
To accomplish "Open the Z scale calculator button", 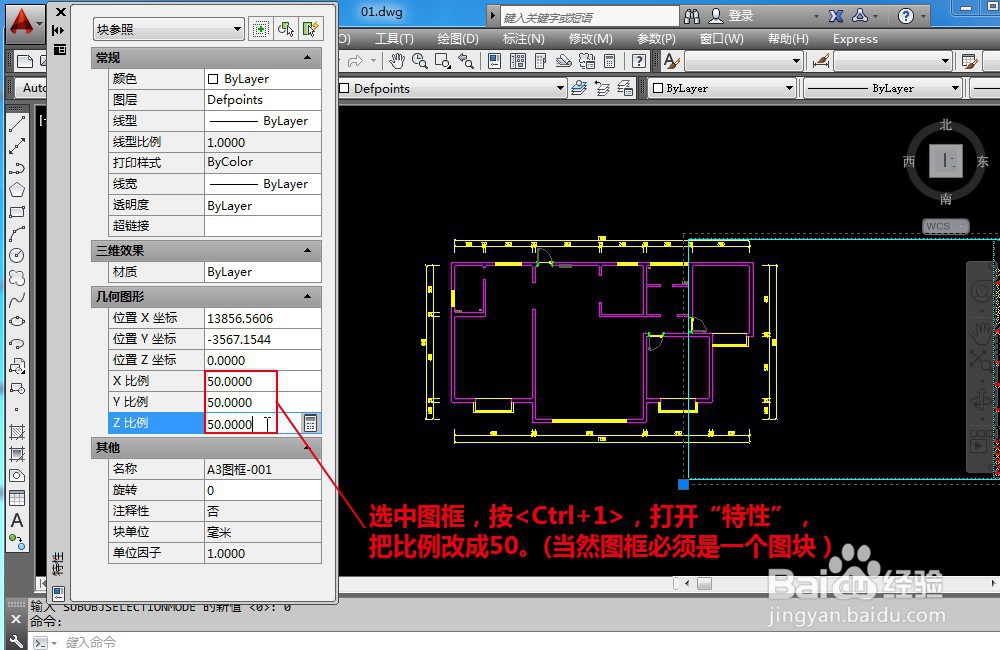I will tap(310, 423).
